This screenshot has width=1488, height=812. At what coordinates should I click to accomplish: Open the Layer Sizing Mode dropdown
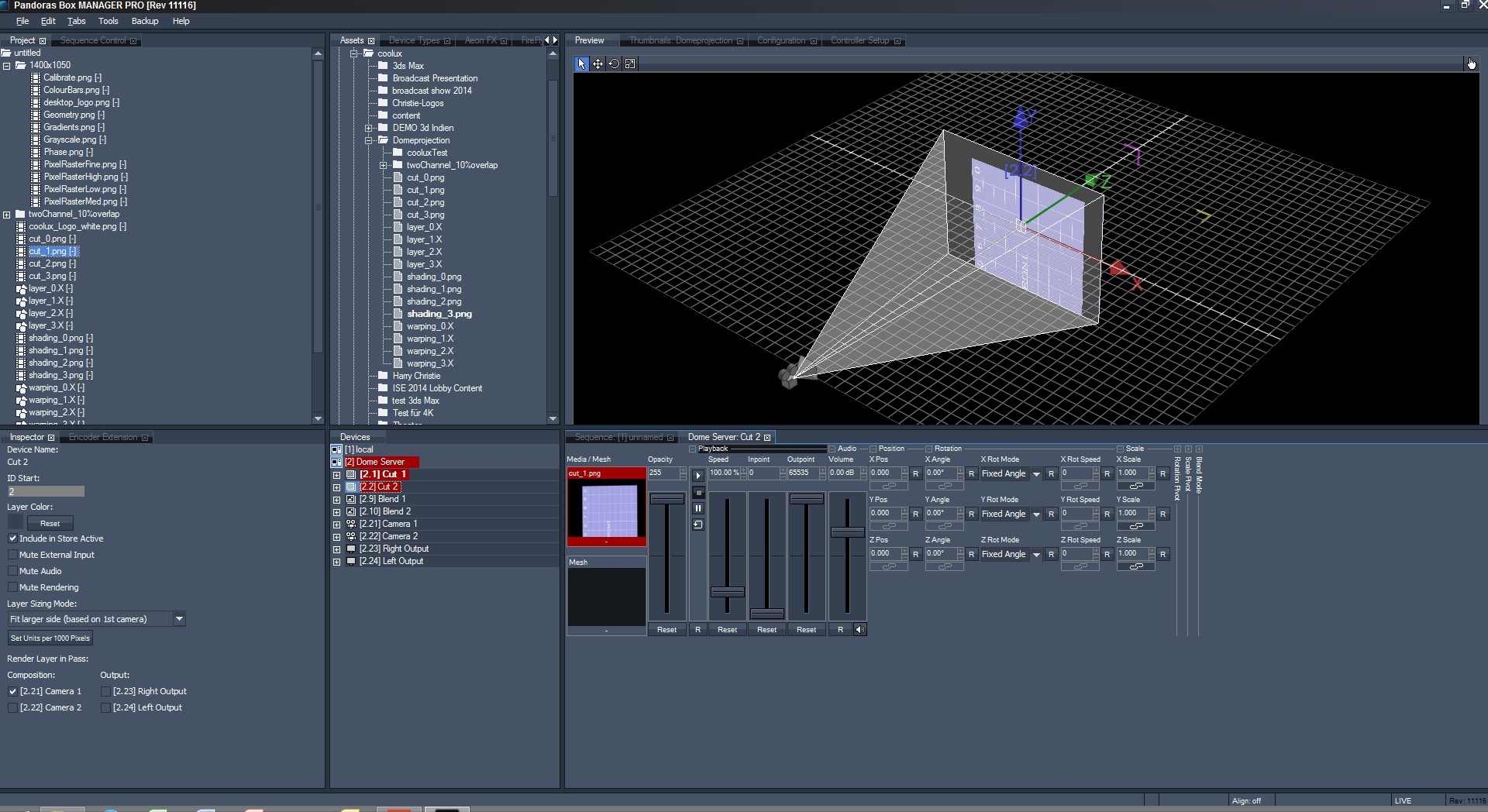click(179, 619)
